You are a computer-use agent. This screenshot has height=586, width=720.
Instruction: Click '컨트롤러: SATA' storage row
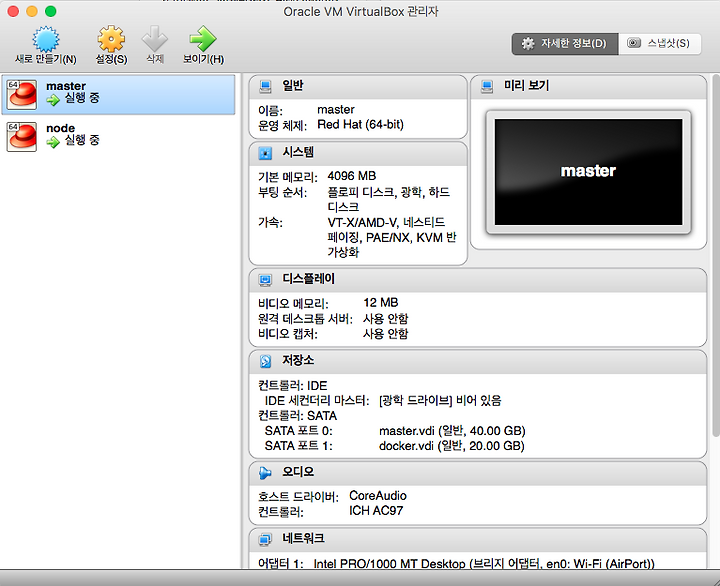(x=298, y=416)
